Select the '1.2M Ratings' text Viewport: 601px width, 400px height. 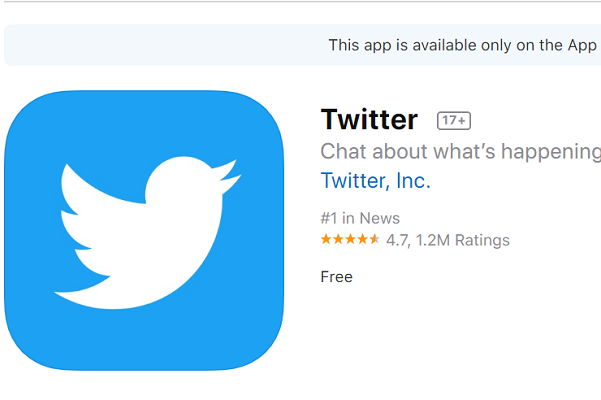pos(463,240)
